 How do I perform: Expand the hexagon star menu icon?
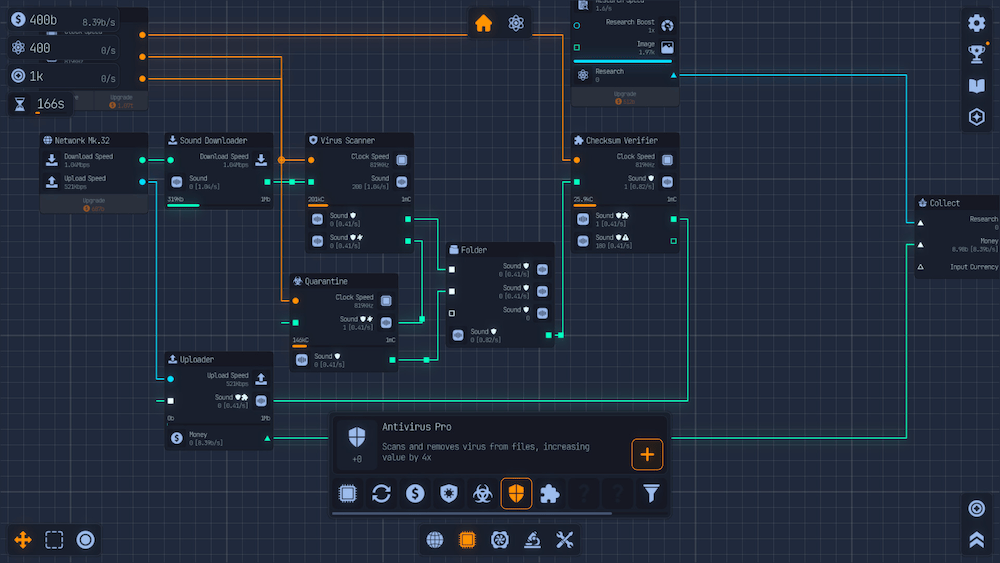977,118
